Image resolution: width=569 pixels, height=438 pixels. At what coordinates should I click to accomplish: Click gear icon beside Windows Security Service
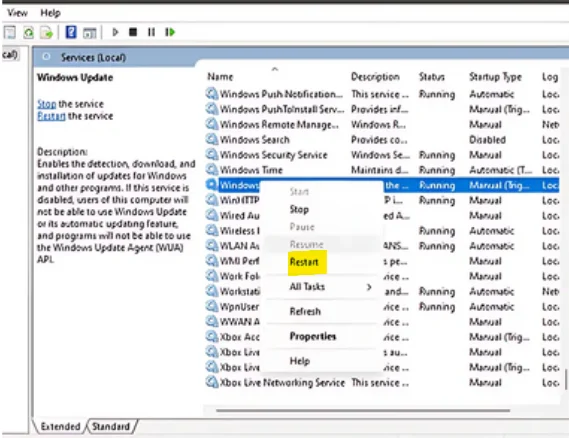[x=212, y=155]
